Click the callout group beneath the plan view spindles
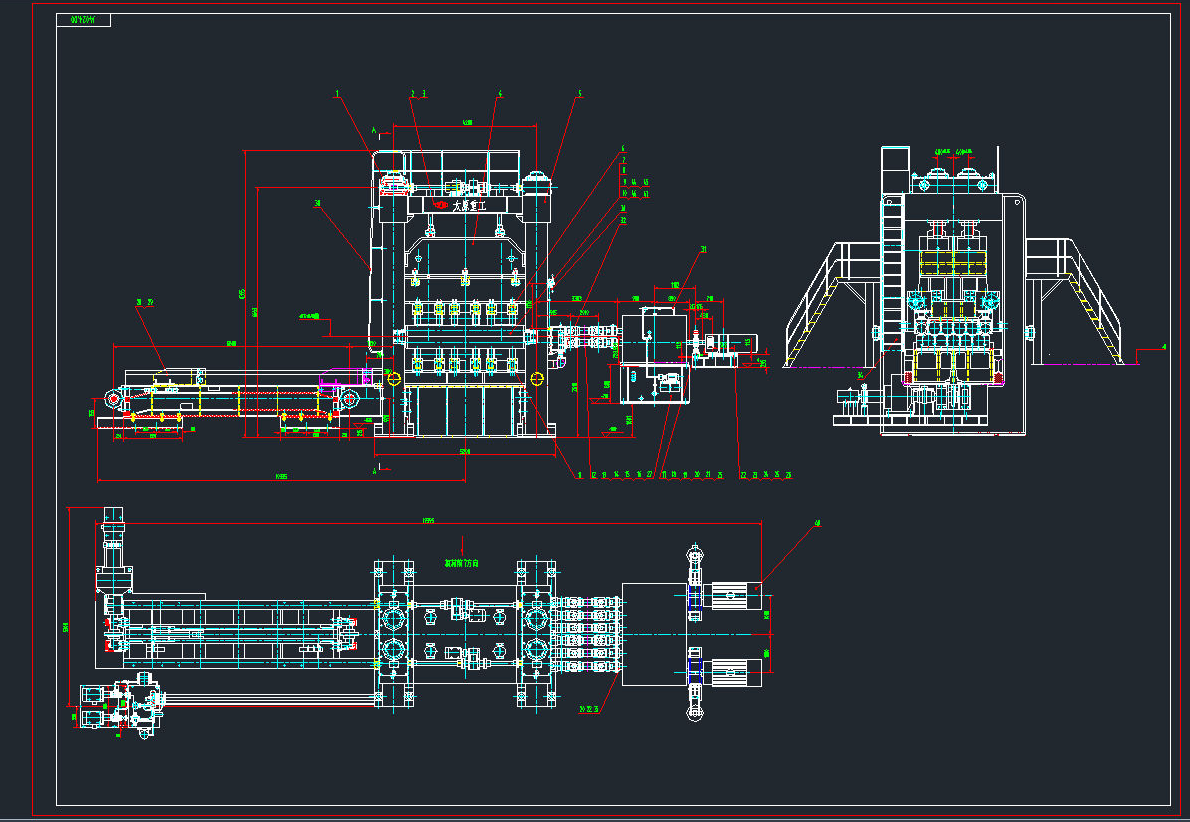This screenshot has width=1190, height=822. click(x=590, y=708)
